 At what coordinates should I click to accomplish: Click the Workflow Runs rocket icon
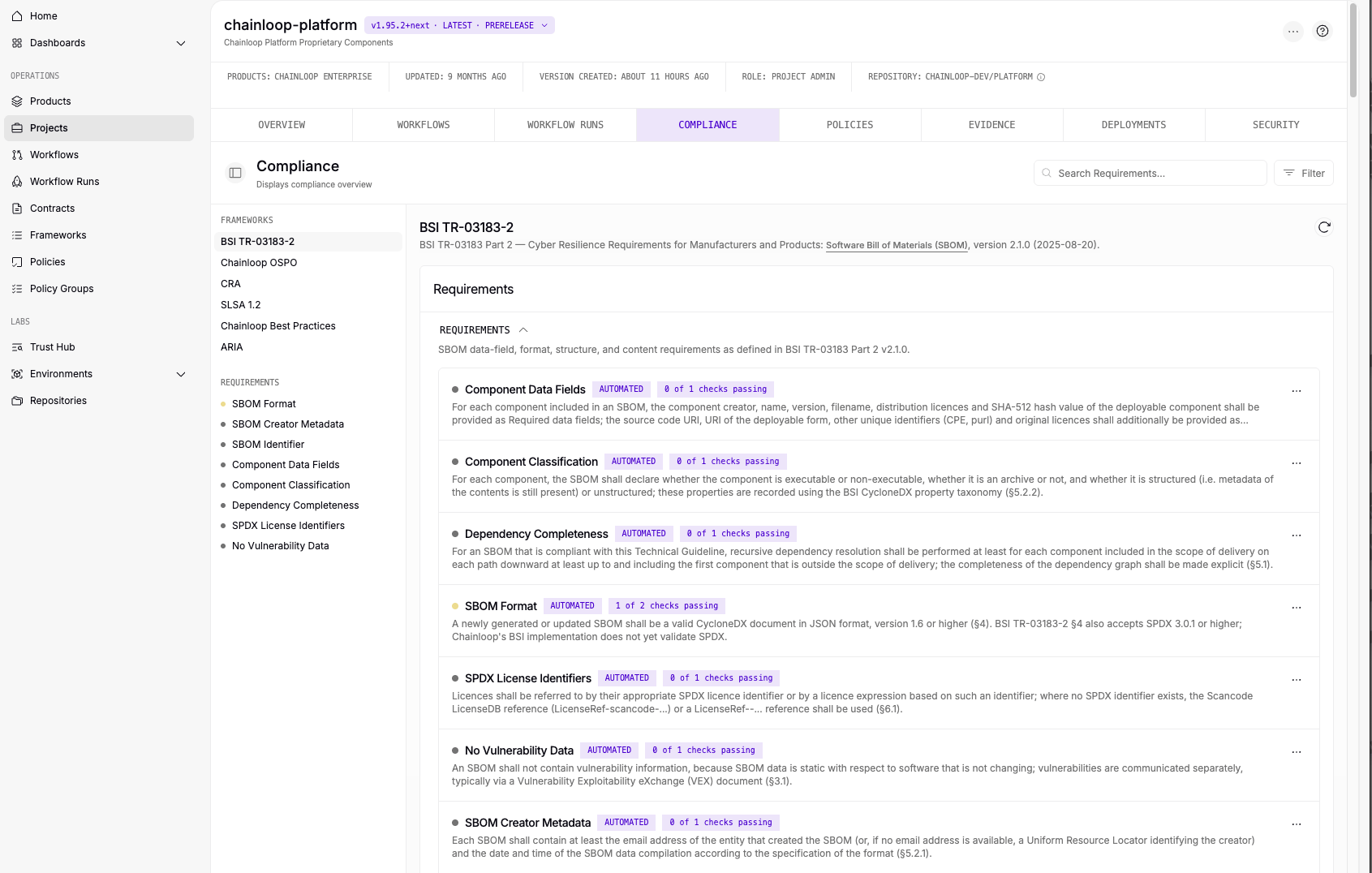click(x=17, y=182)
